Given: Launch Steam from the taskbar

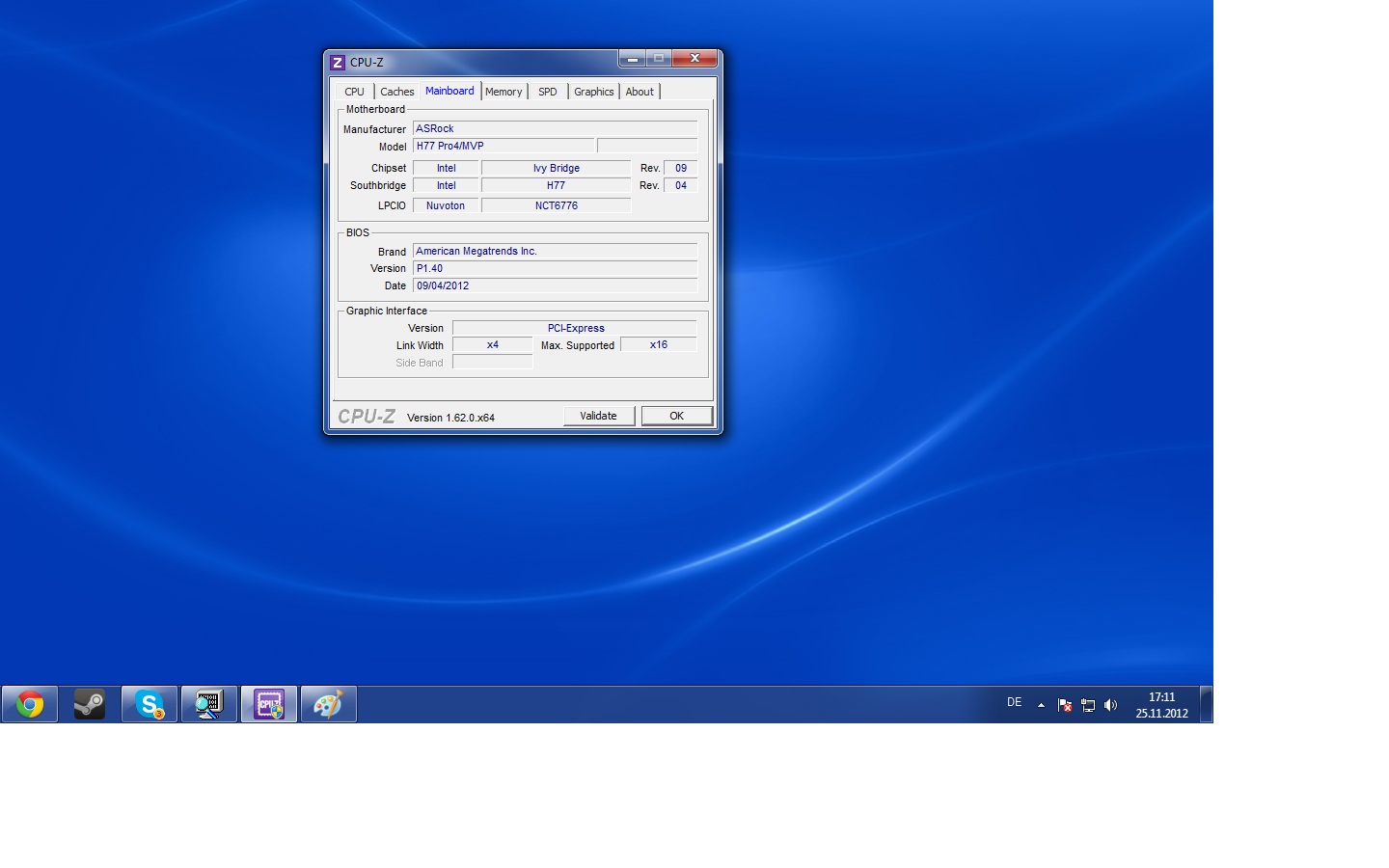Looking at the screenshot, I should coord(90,705).
